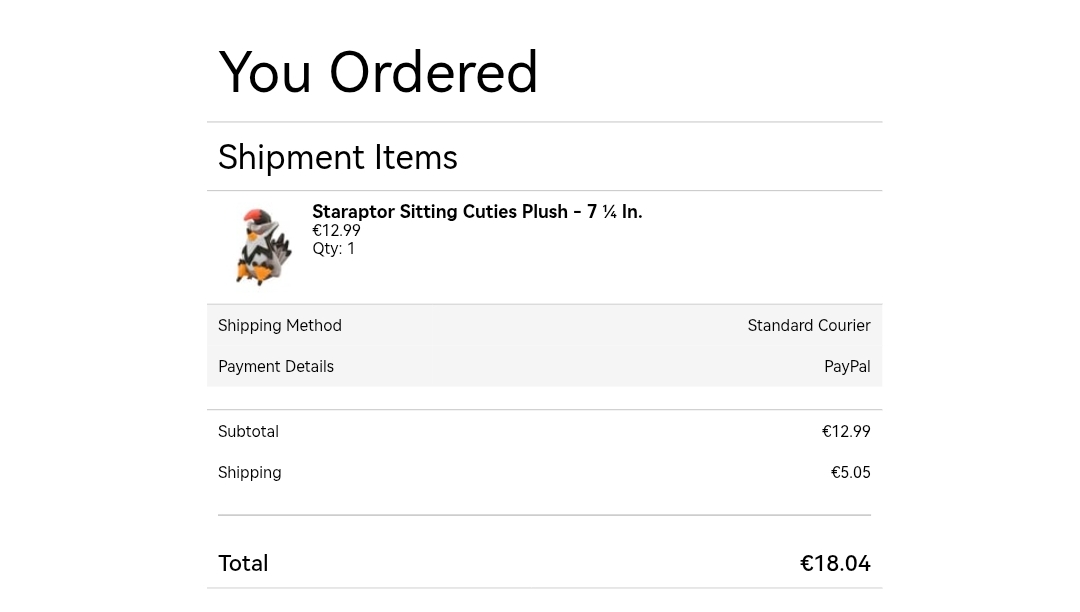
Task: Open the Staraptor Sitting Cuties Plush title
Action: coord(477,212)
